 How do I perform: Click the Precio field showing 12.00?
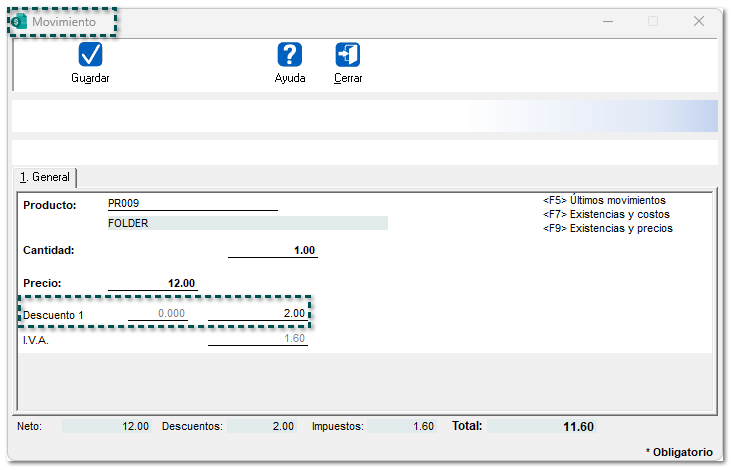point(153,283)
